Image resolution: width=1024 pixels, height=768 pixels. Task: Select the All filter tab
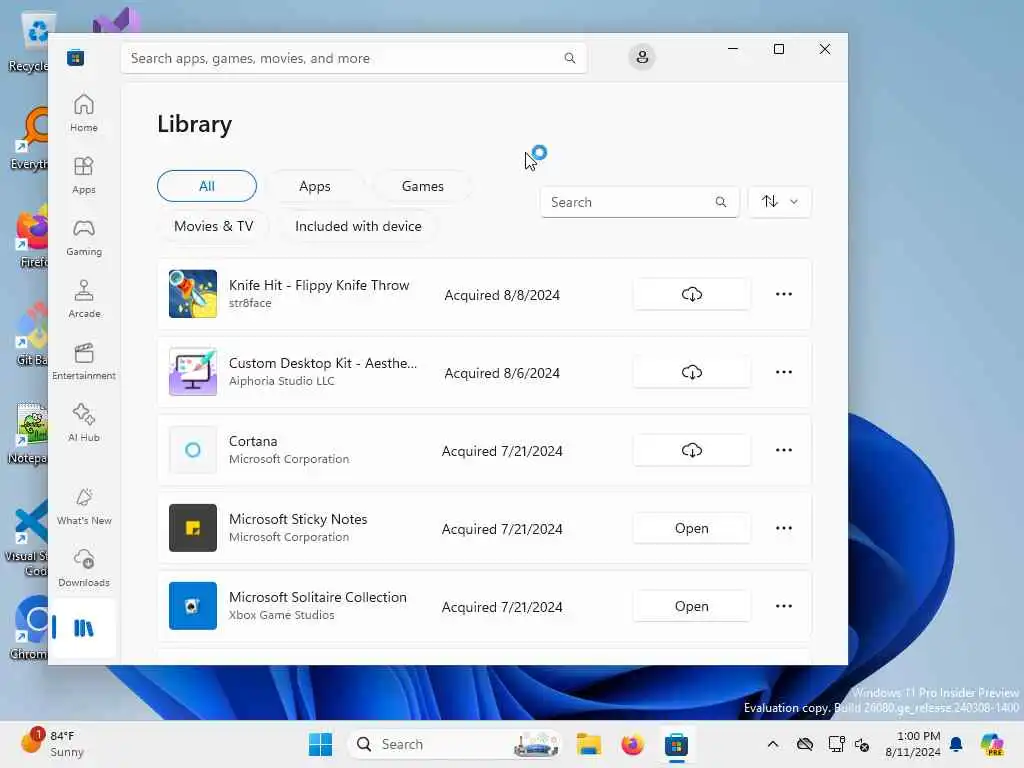(206, 186)
